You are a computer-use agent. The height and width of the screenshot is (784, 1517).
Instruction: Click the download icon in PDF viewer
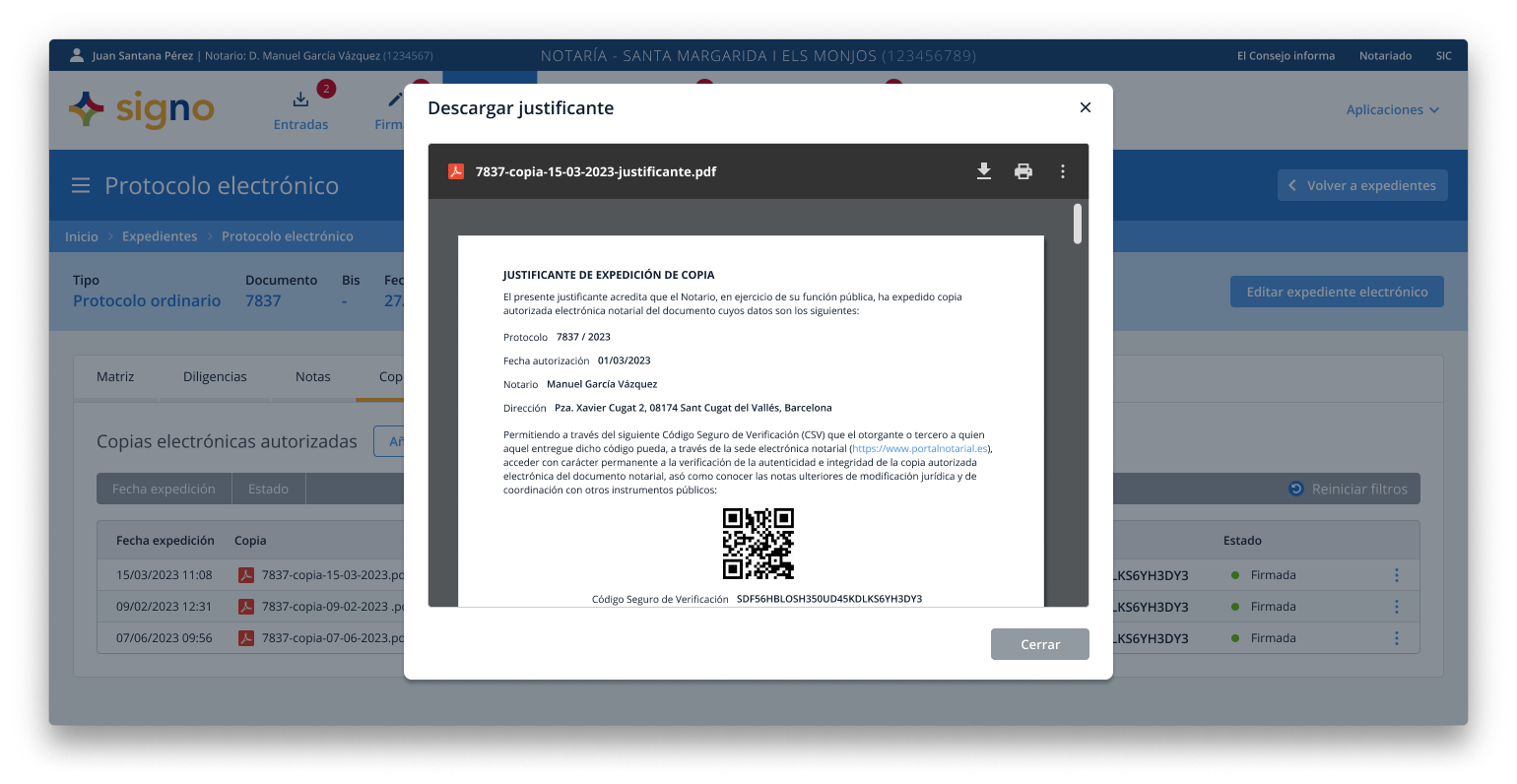point(983,171)
